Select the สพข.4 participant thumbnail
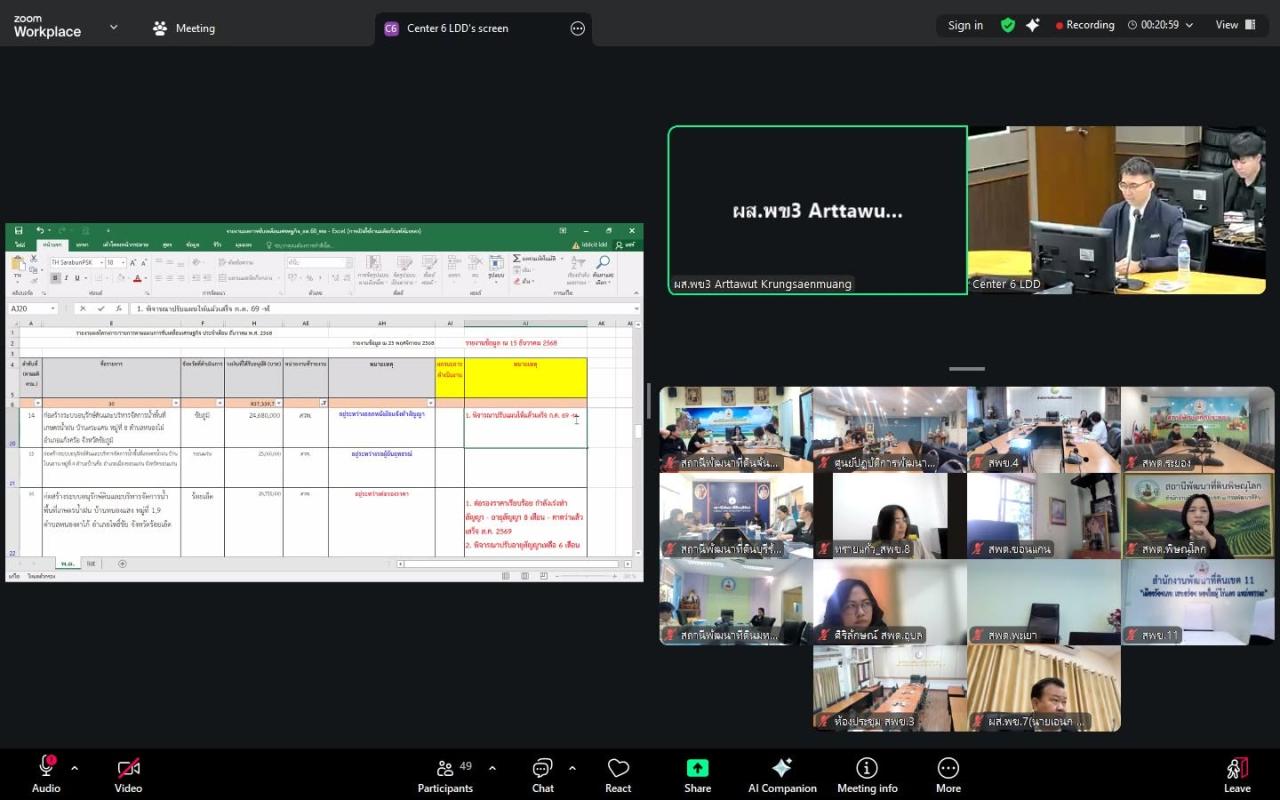Screen dimensions: 1280x800 1043,429
